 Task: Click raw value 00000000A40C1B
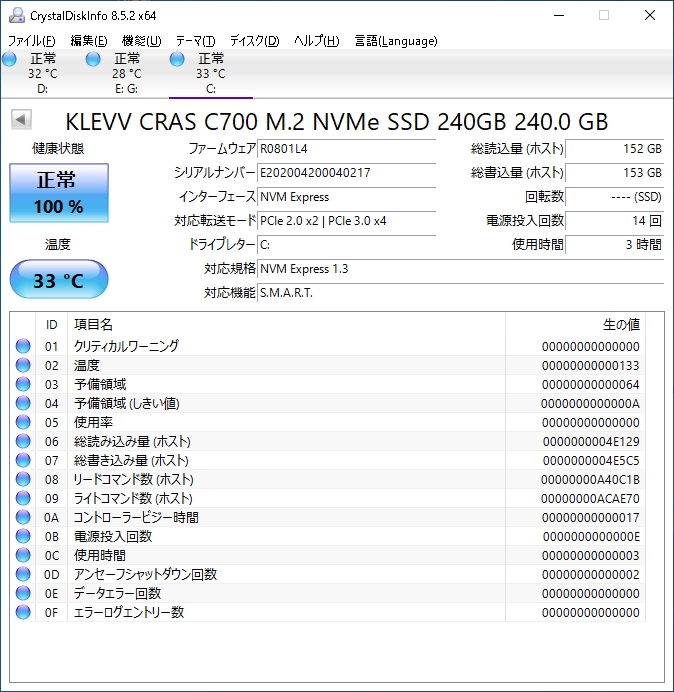[x=591, y=480]
